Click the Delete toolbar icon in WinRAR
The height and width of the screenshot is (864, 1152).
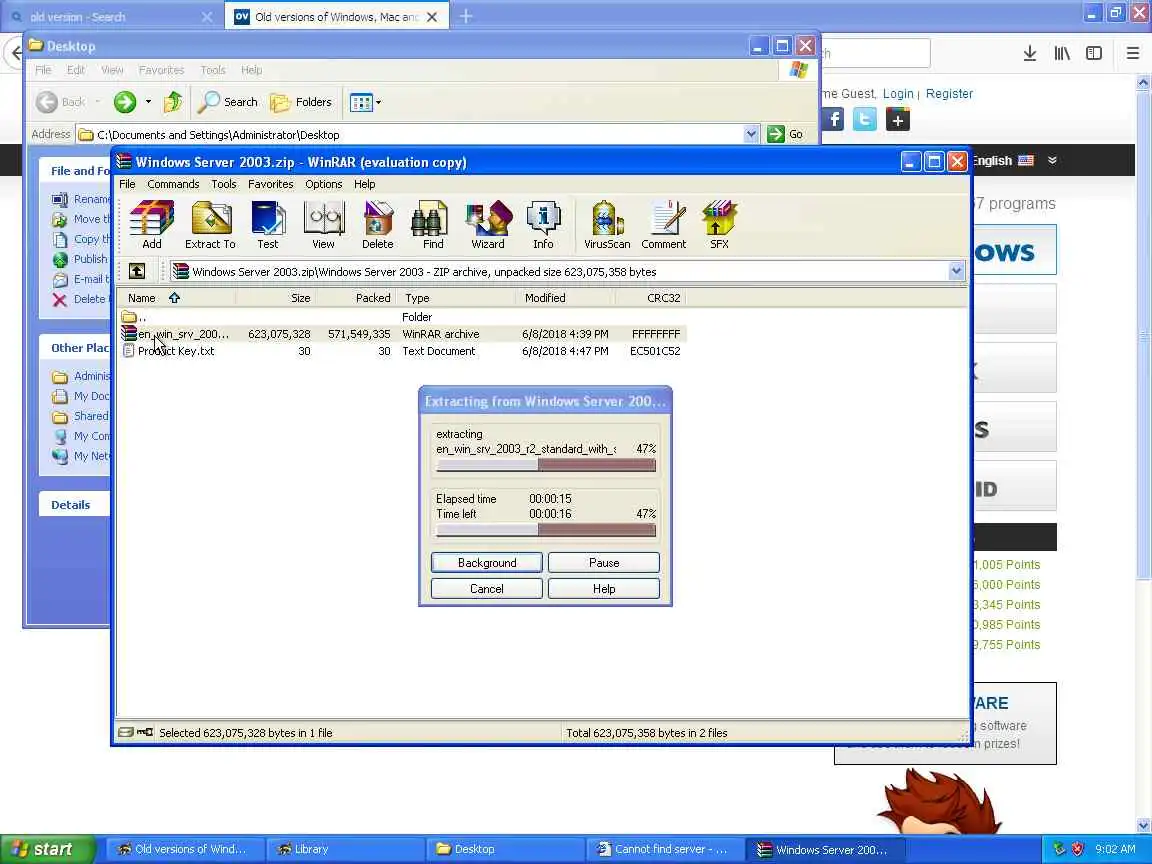(378, 225)
